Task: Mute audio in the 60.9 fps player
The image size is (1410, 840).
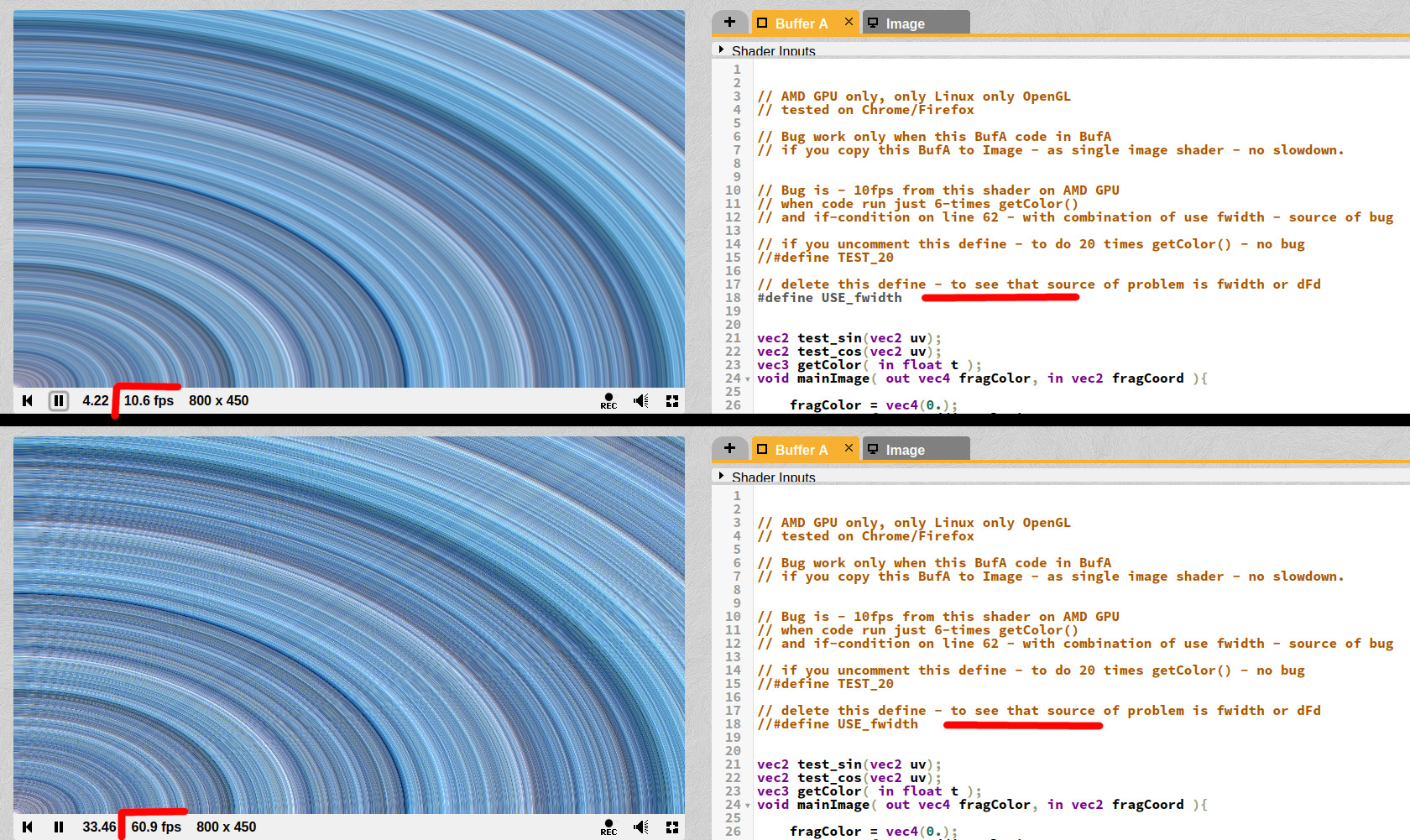Action: click(641, 827)
